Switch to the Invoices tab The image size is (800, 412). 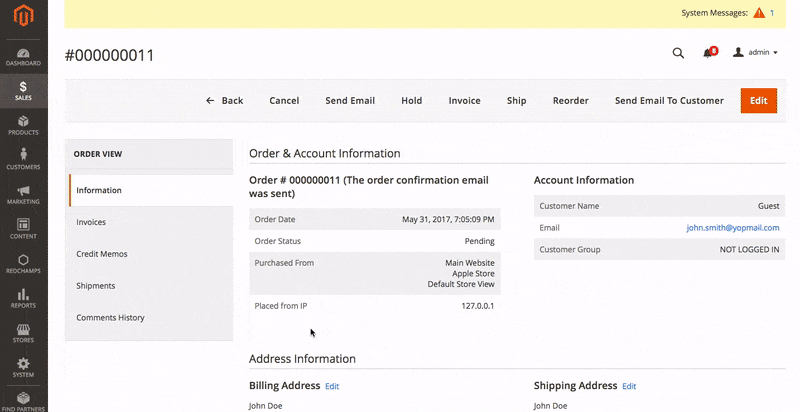tap(151, 222)
